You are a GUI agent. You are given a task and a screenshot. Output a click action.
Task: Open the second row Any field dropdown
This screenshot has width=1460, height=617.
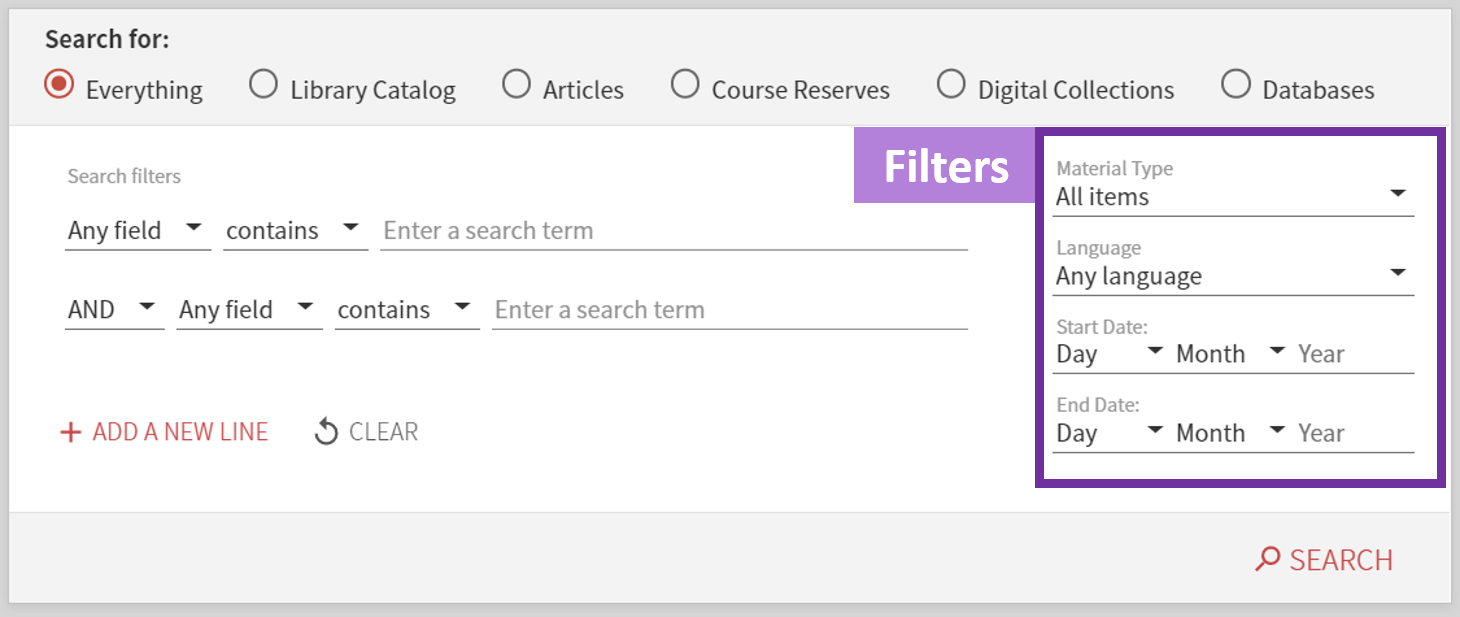(249, 310)
